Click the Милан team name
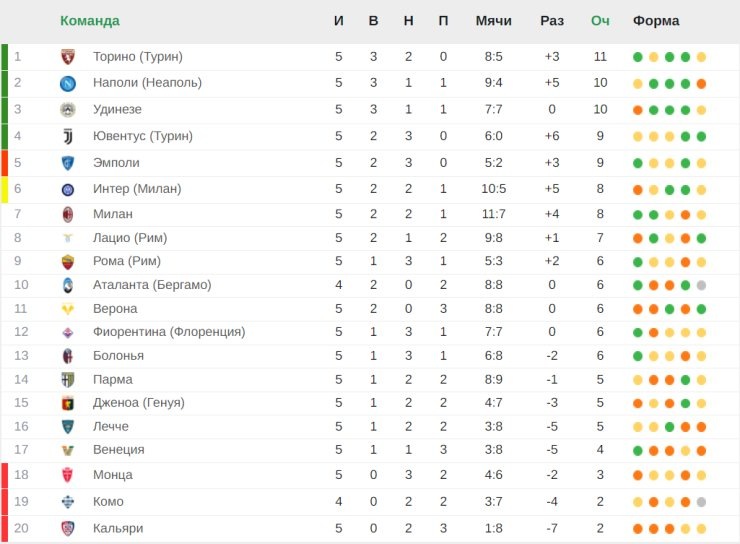The height and width of the screenshot is (544, 740). [112, 214]
